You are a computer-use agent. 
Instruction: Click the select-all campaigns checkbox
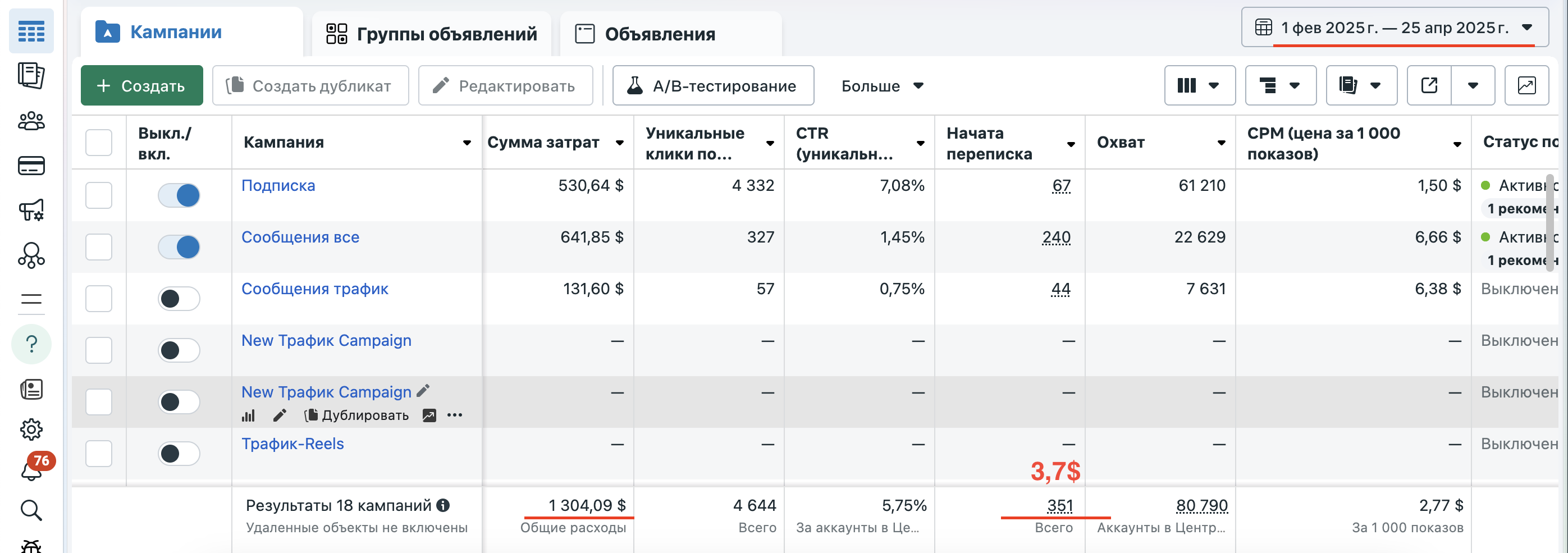(99, 142)
